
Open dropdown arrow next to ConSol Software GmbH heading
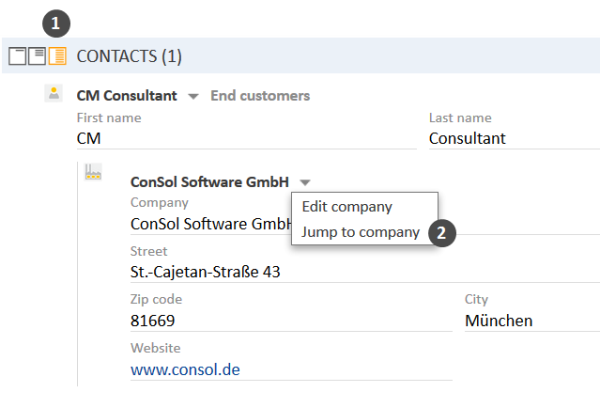click(x=305, y=183)
